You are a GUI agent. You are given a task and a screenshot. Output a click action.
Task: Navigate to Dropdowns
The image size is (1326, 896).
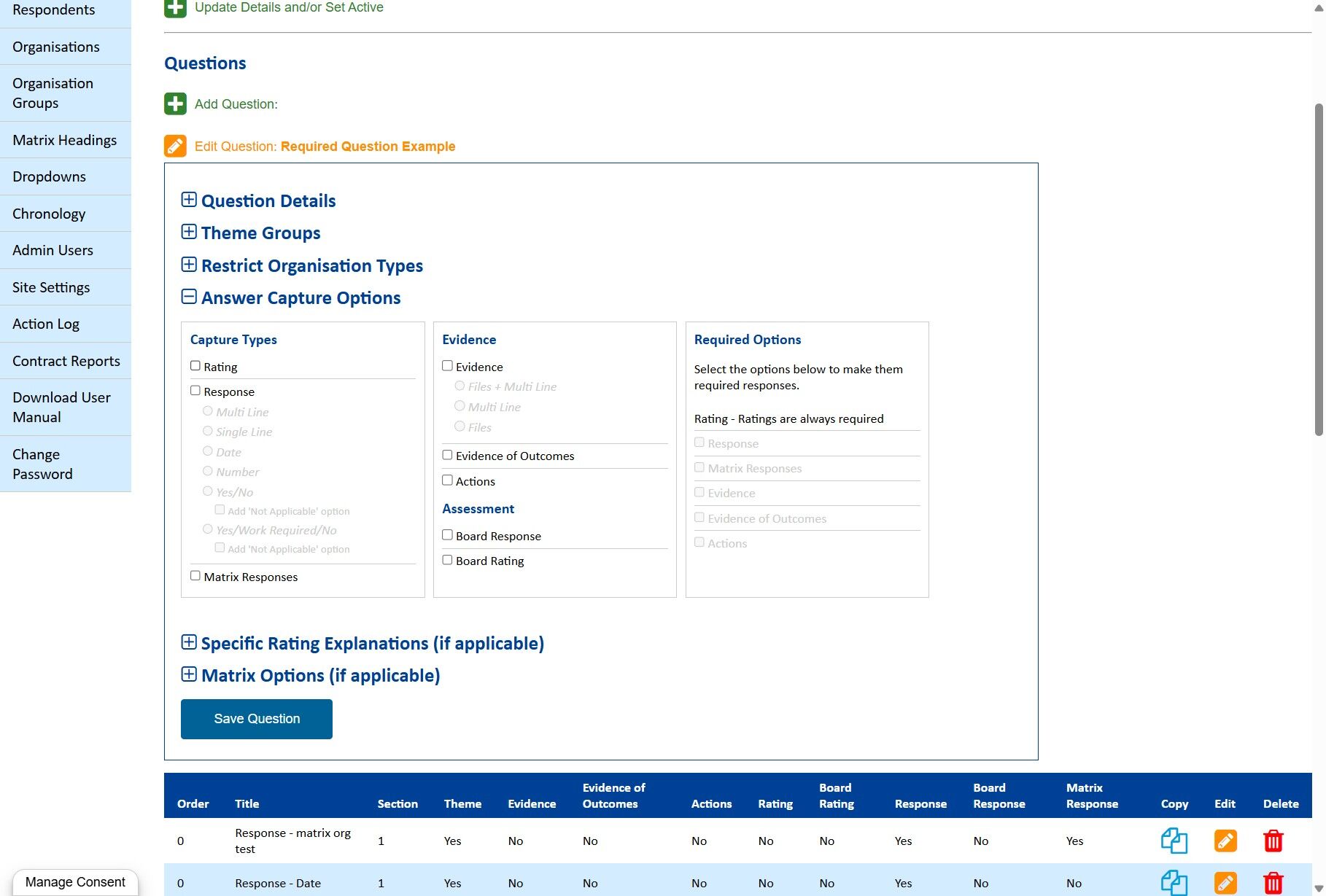click(66, 176)
